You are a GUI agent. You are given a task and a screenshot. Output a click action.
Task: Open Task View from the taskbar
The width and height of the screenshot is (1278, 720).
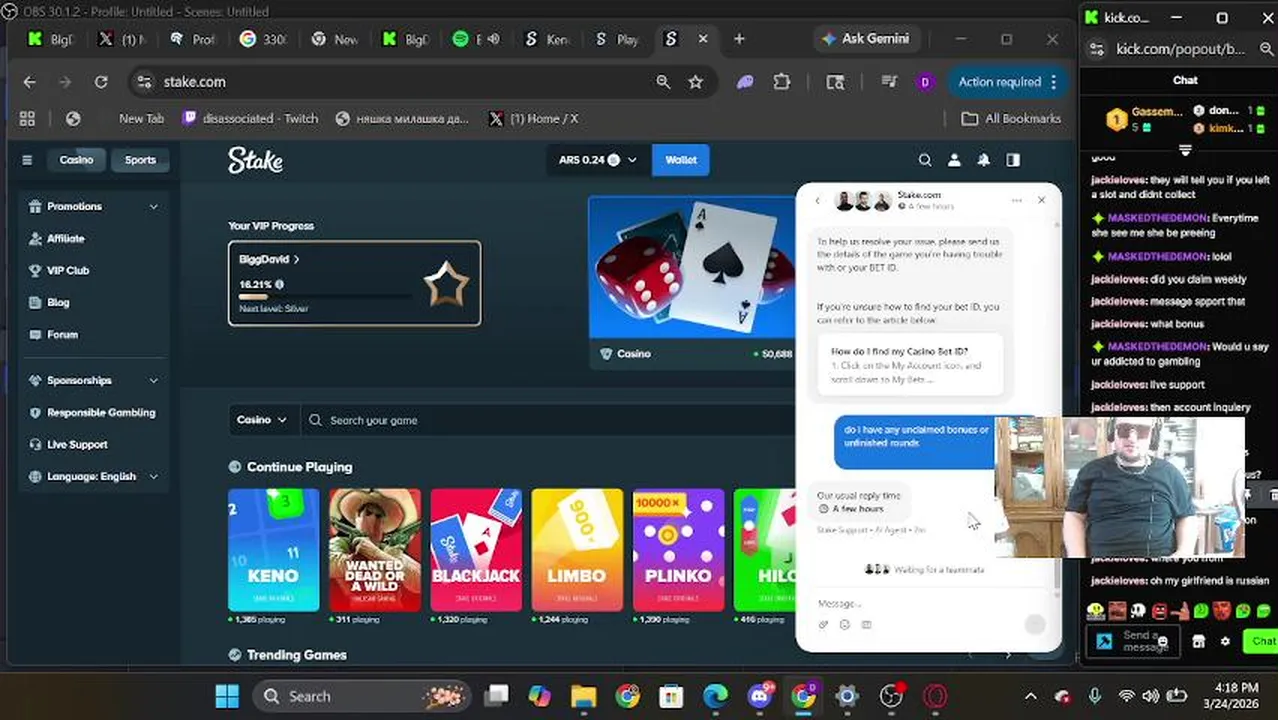(x=496, y=696)
